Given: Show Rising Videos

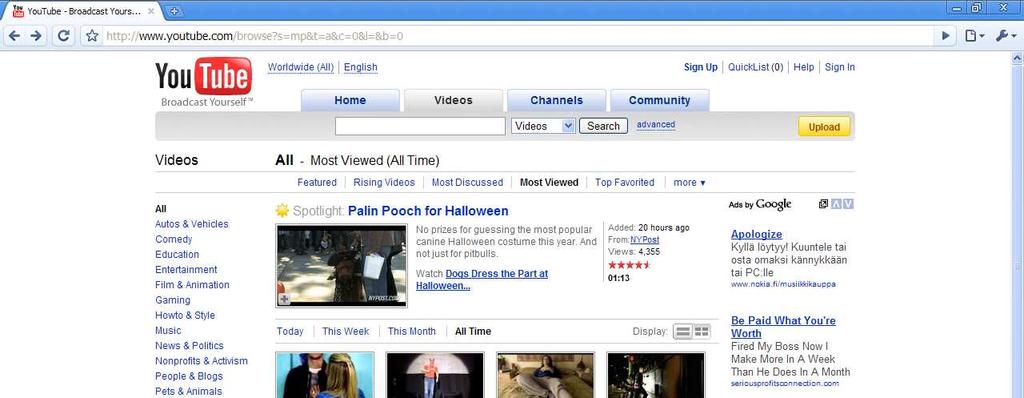Looking at the screenshot, I should point(384,182).
